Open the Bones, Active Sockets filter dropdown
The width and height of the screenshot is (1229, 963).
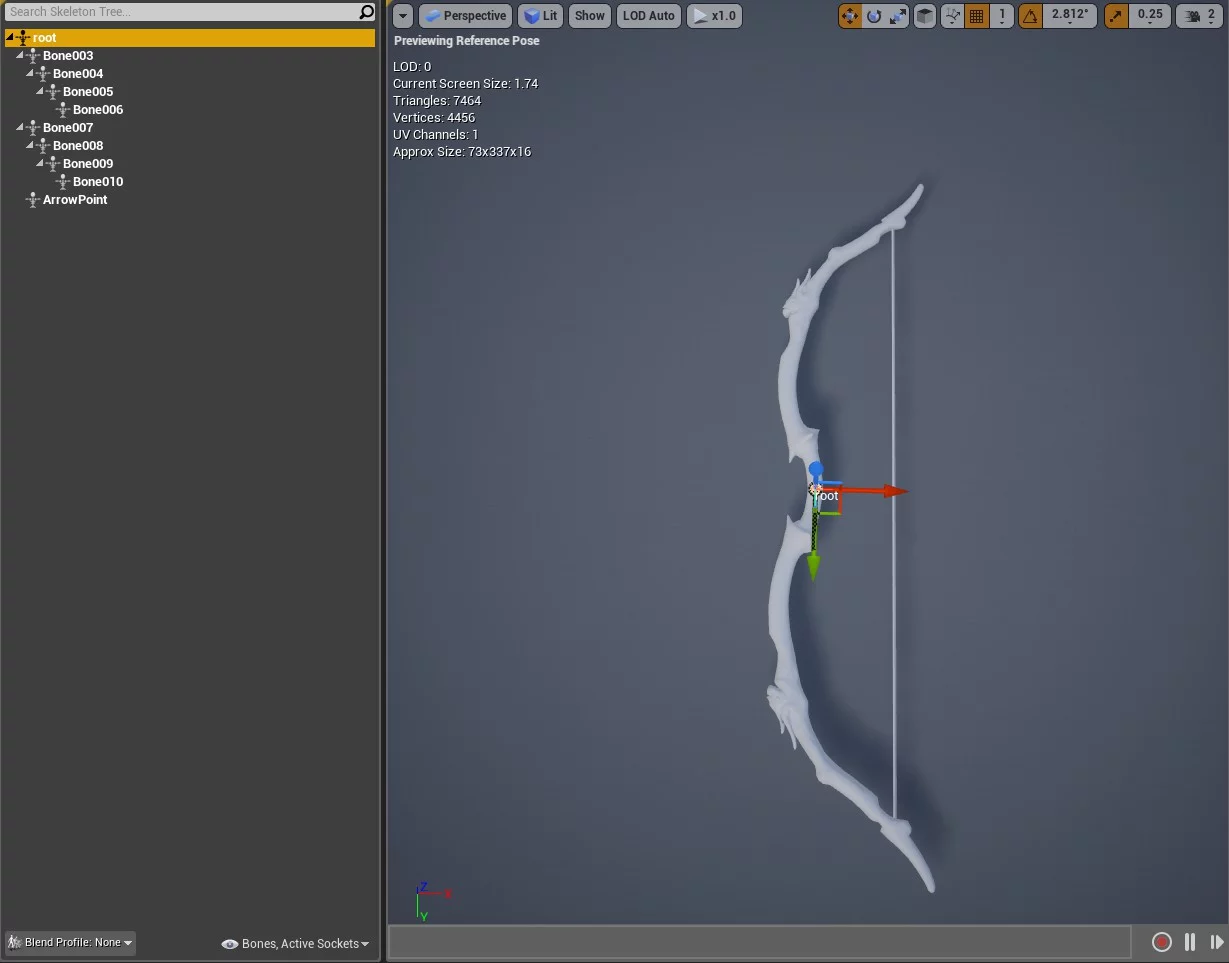296,943
